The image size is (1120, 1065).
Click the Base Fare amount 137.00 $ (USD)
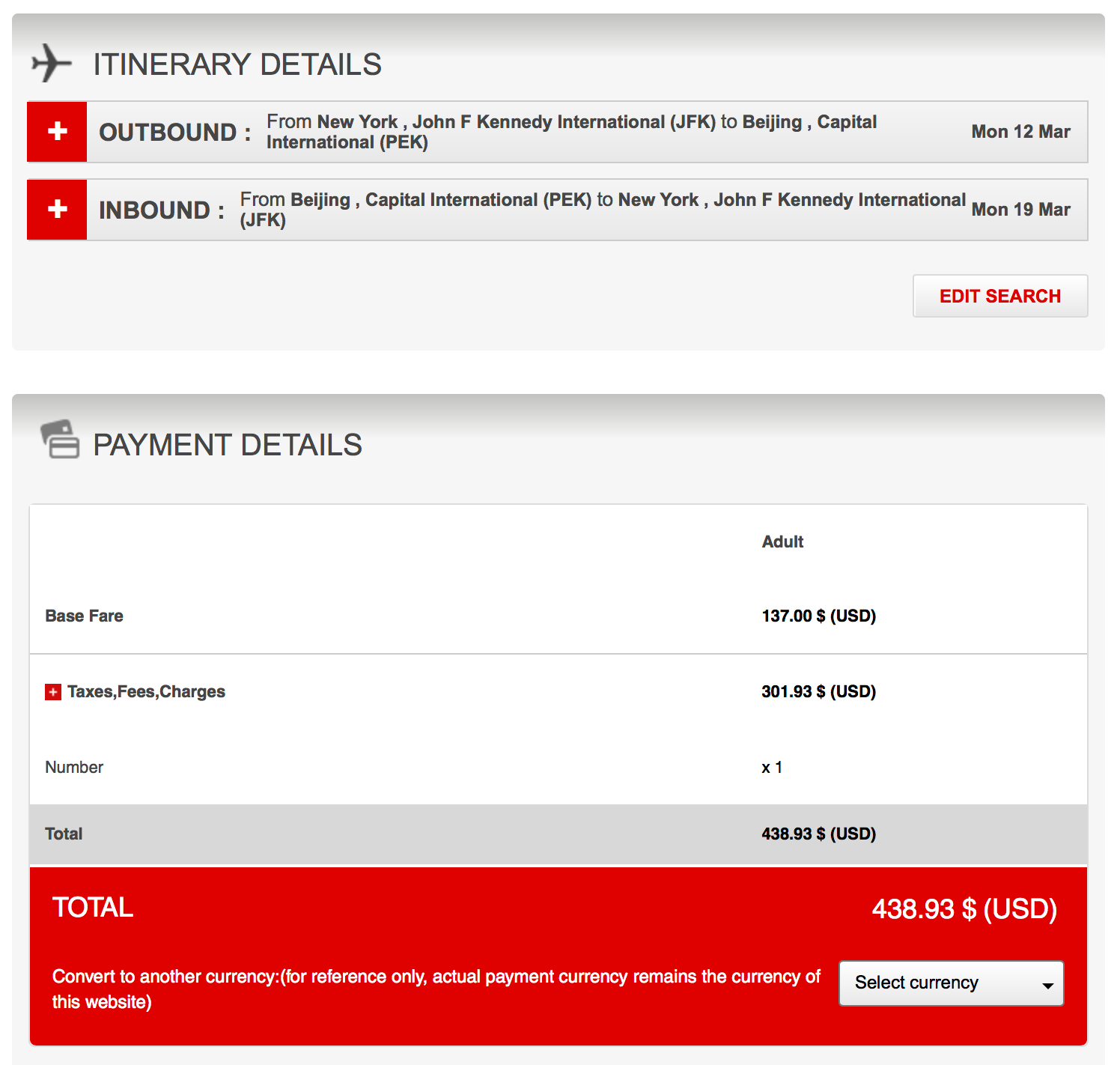click(818, 616)
